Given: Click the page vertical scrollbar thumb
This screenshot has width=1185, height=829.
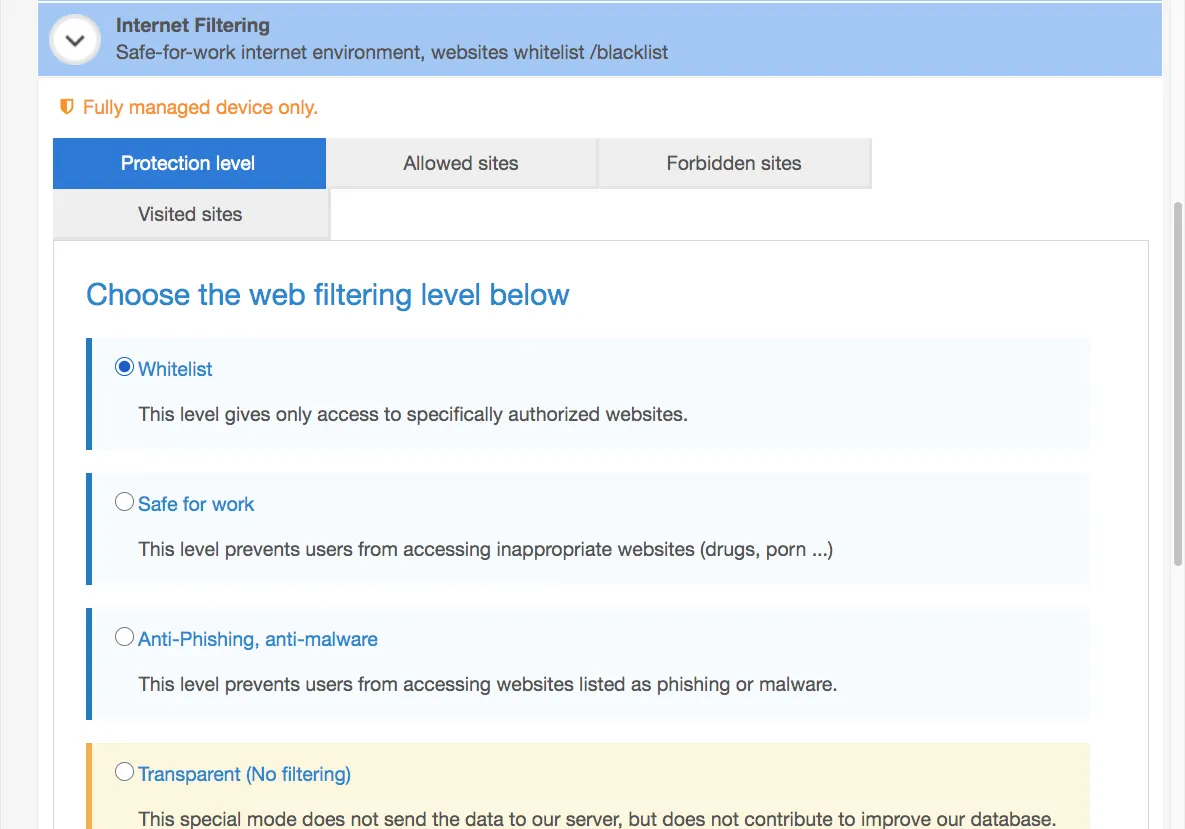Looking at the screenshot, I should point(1177,383).
